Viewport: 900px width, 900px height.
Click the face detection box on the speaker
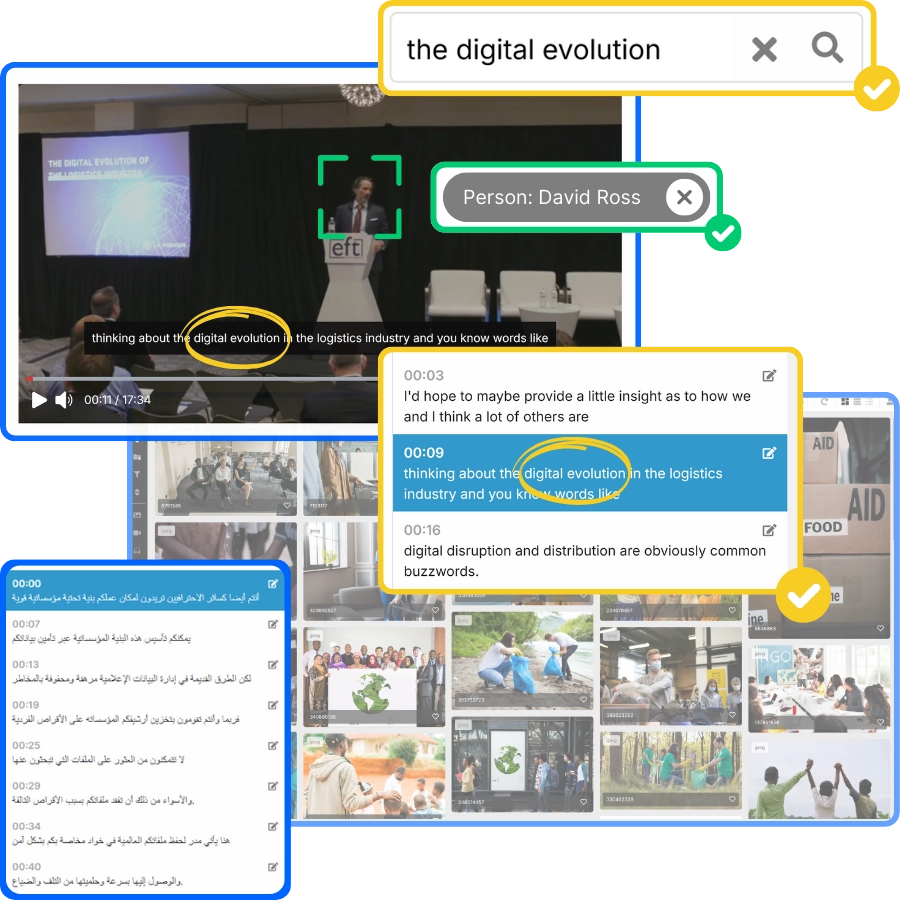tap(360, 196)
